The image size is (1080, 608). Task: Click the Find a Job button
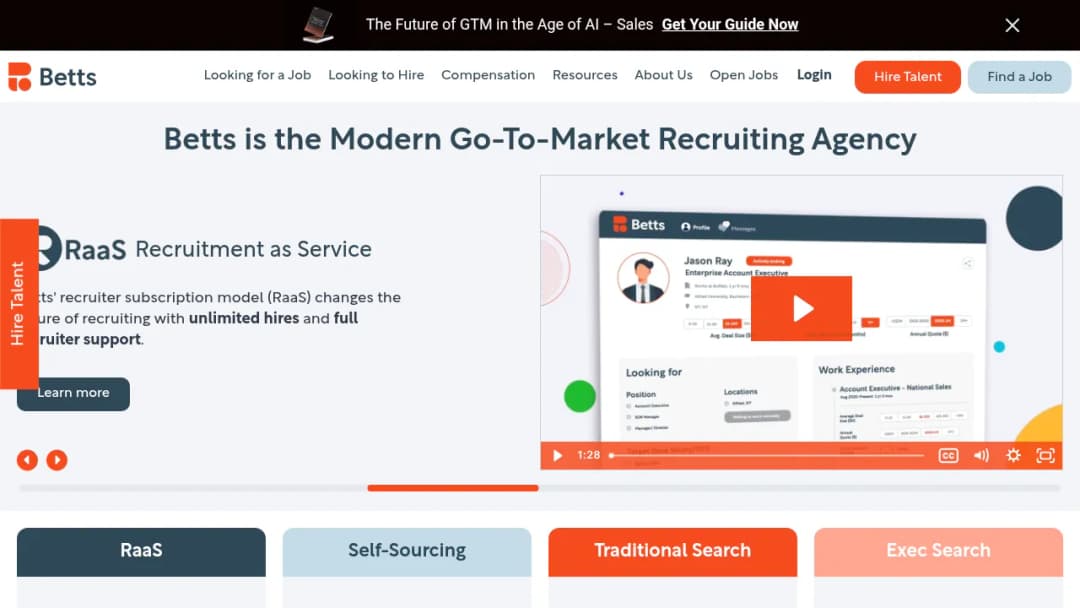[x=1019, y=76]
